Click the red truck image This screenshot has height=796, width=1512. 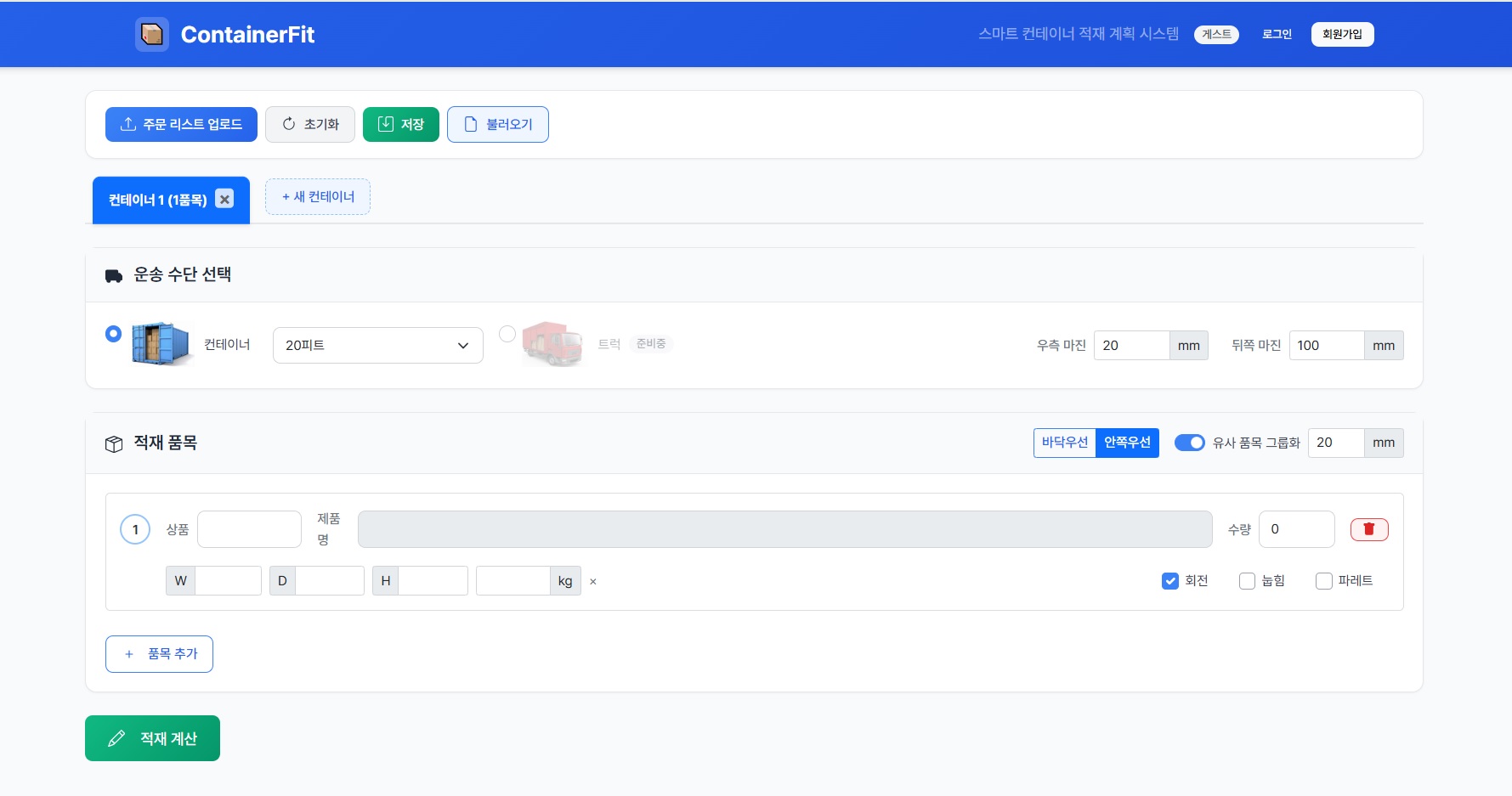click(552, 344)
